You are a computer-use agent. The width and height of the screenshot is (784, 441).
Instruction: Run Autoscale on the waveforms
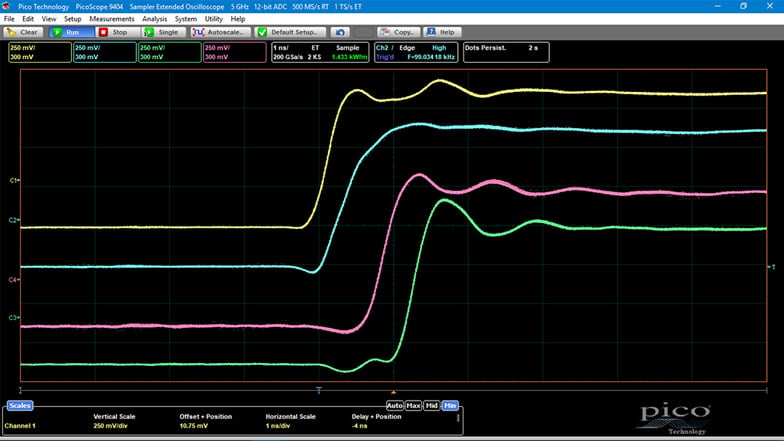coord(220,32)
